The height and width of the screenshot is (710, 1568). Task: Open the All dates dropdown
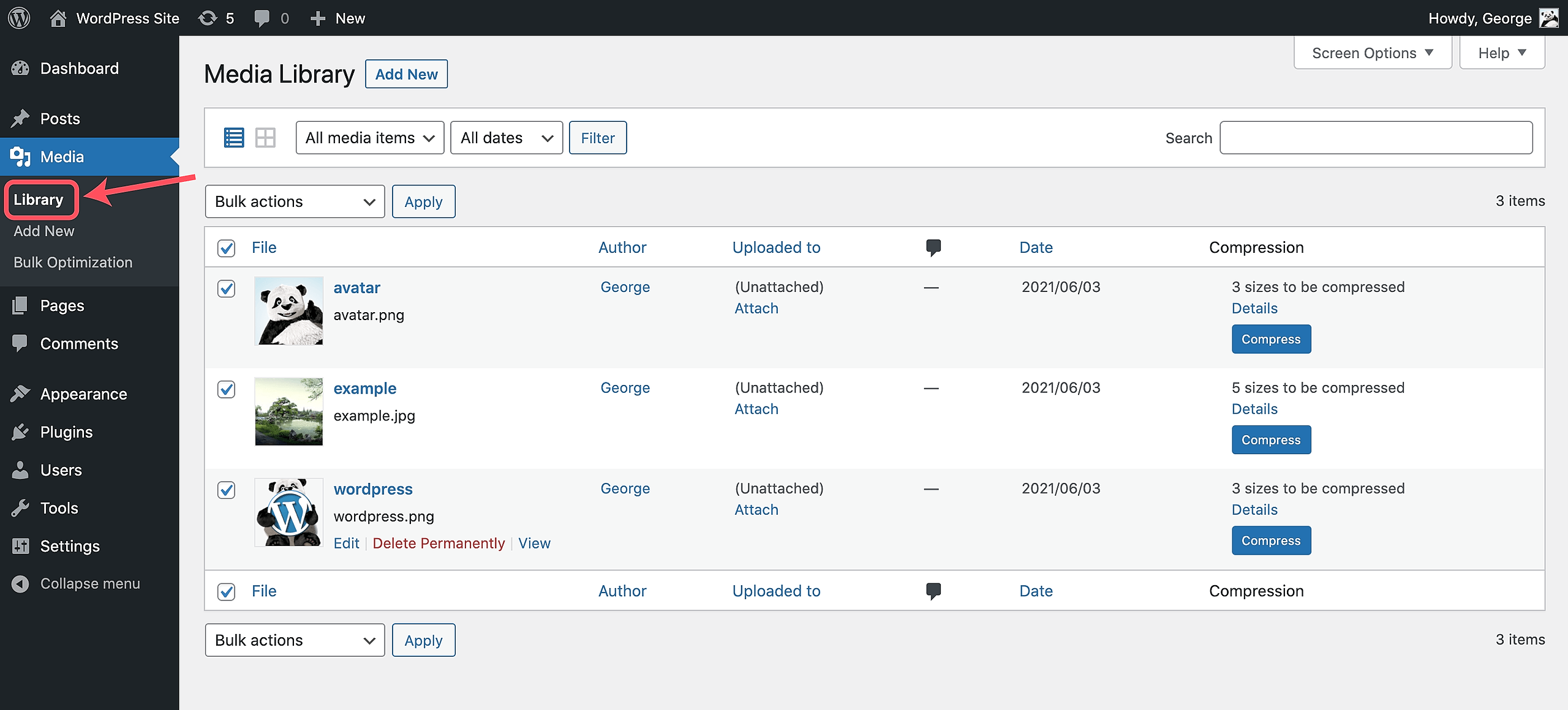506,138
